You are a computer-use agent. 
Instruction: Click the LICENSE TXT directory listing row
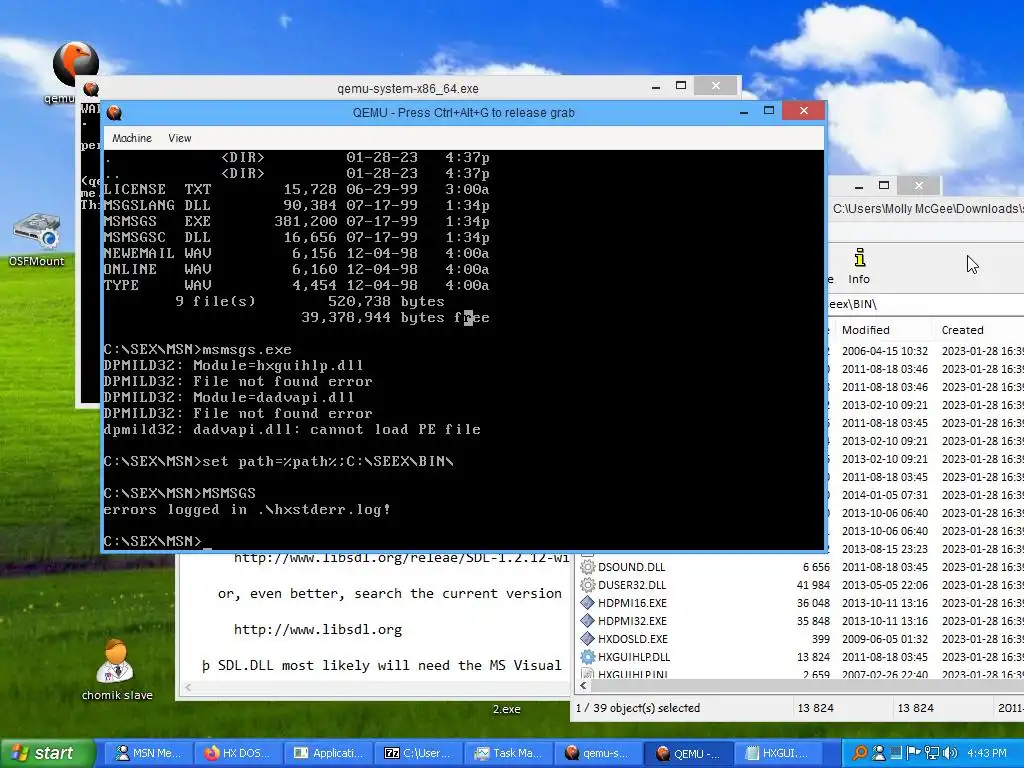tap(296, 189)
